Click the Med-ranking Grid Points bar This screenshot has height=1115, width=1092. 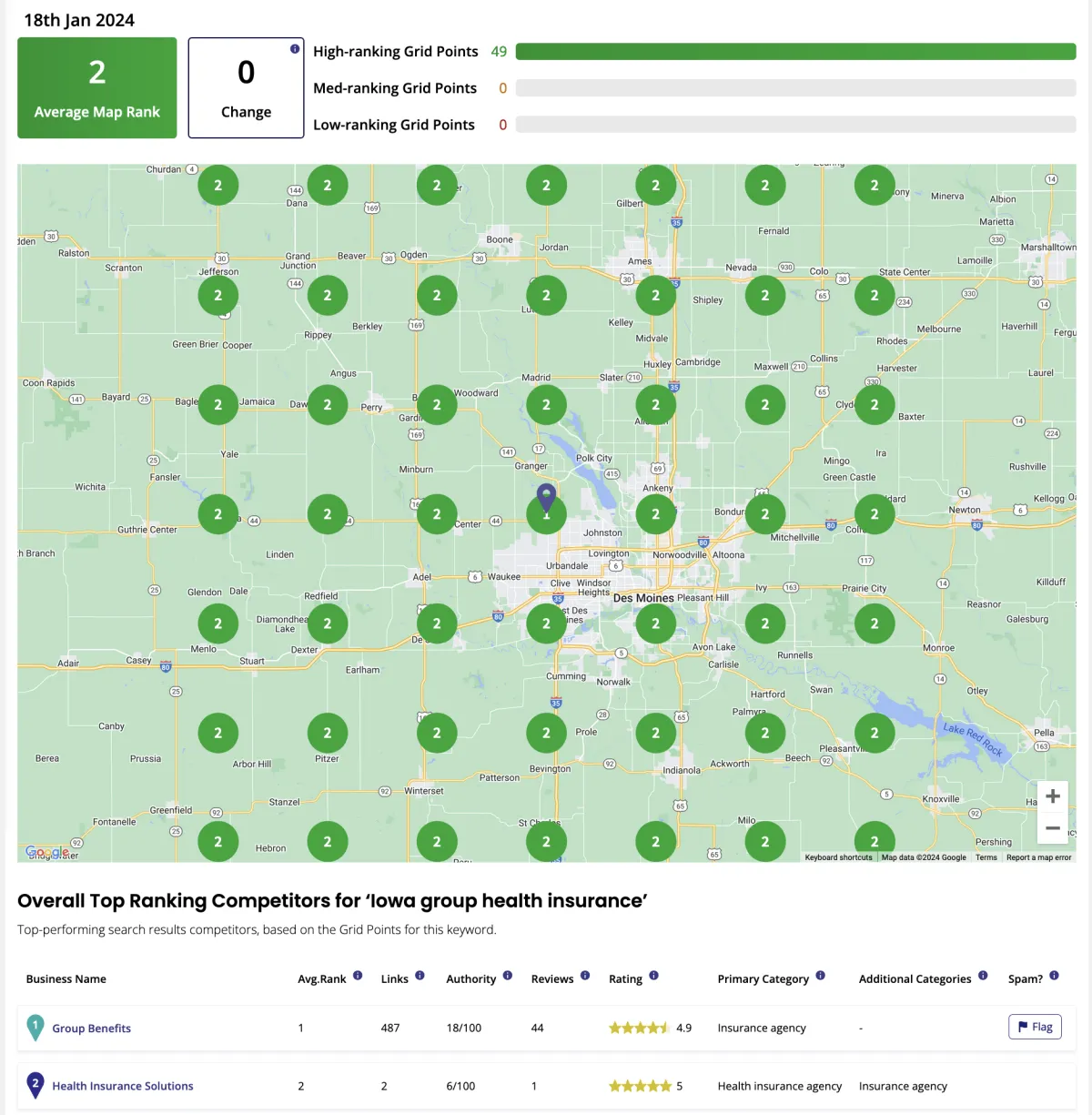(x=795, y=88)
